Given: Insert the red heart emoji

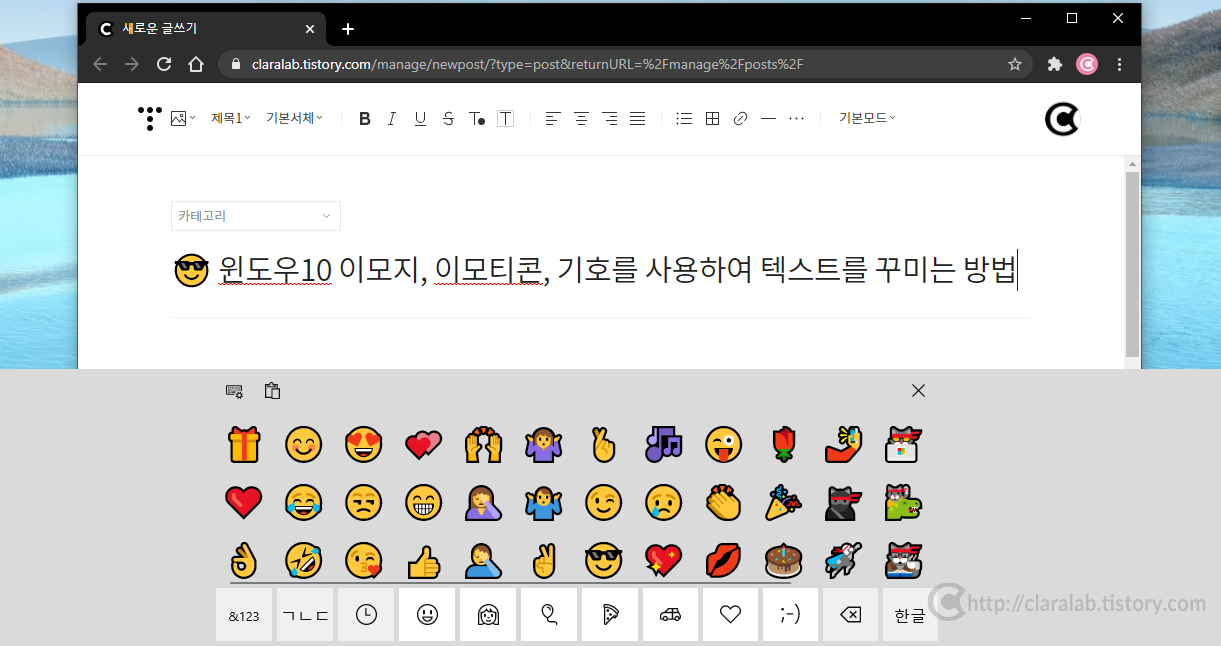Looking at the screenshot, I should click(244, 502).
